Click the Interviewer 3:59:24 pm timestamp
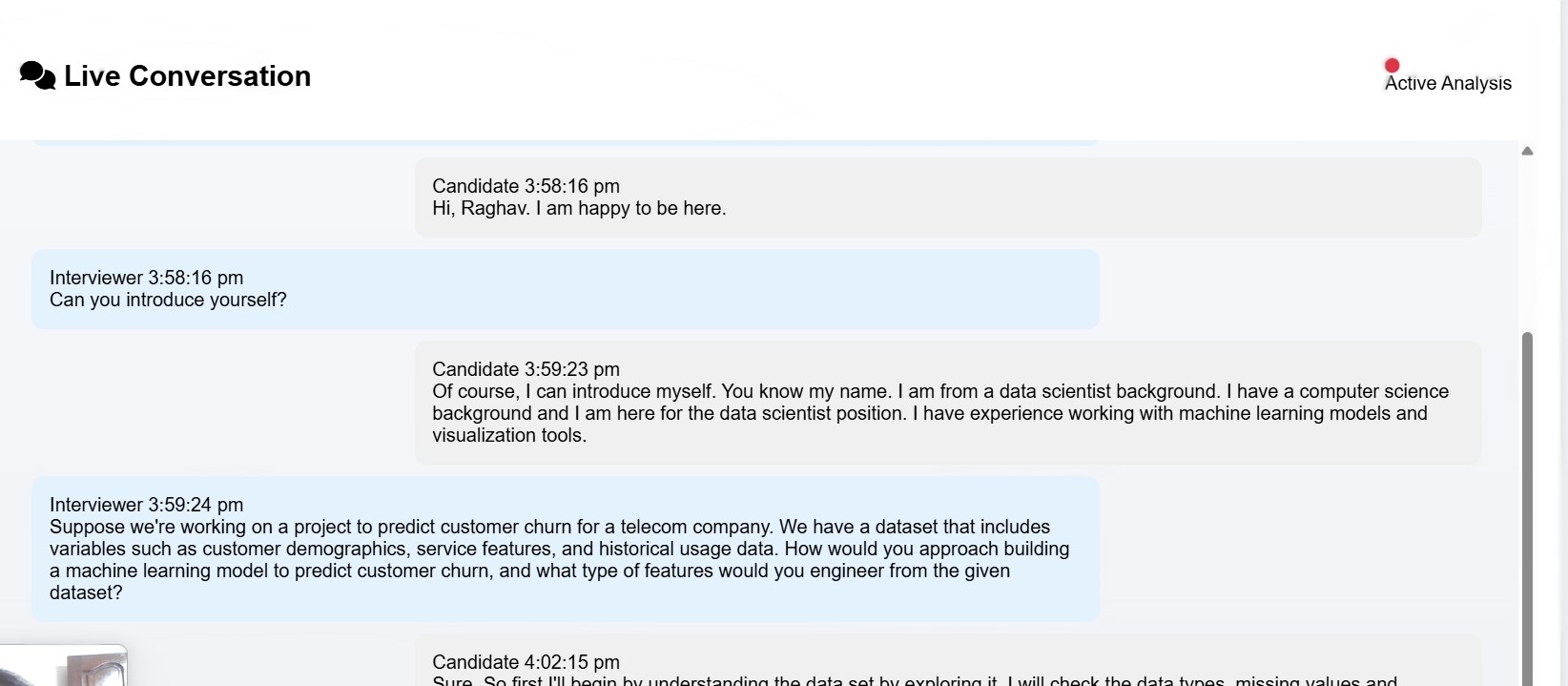 [x=146, y=505]
